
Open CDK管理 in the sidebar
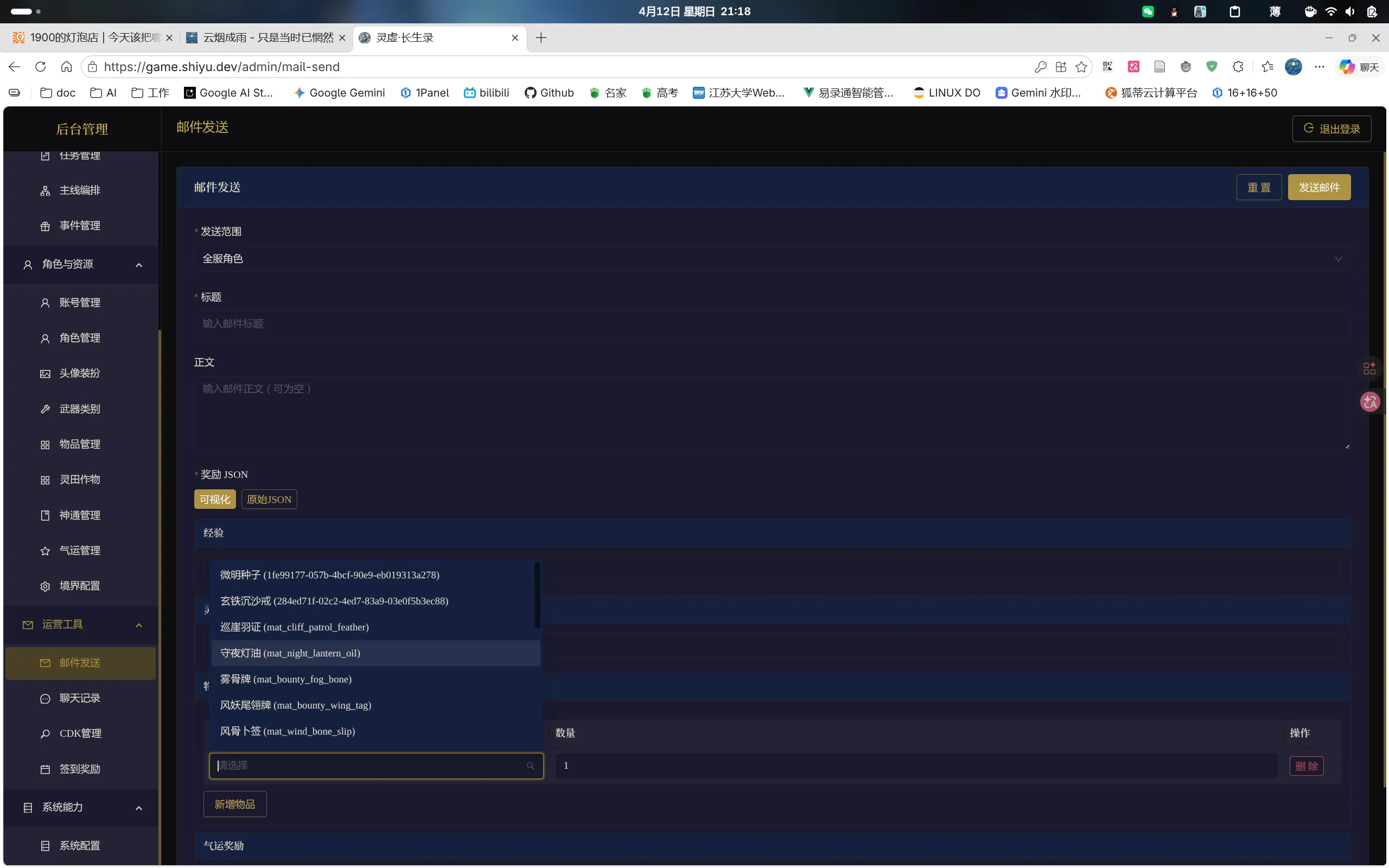tap(80, 733)
